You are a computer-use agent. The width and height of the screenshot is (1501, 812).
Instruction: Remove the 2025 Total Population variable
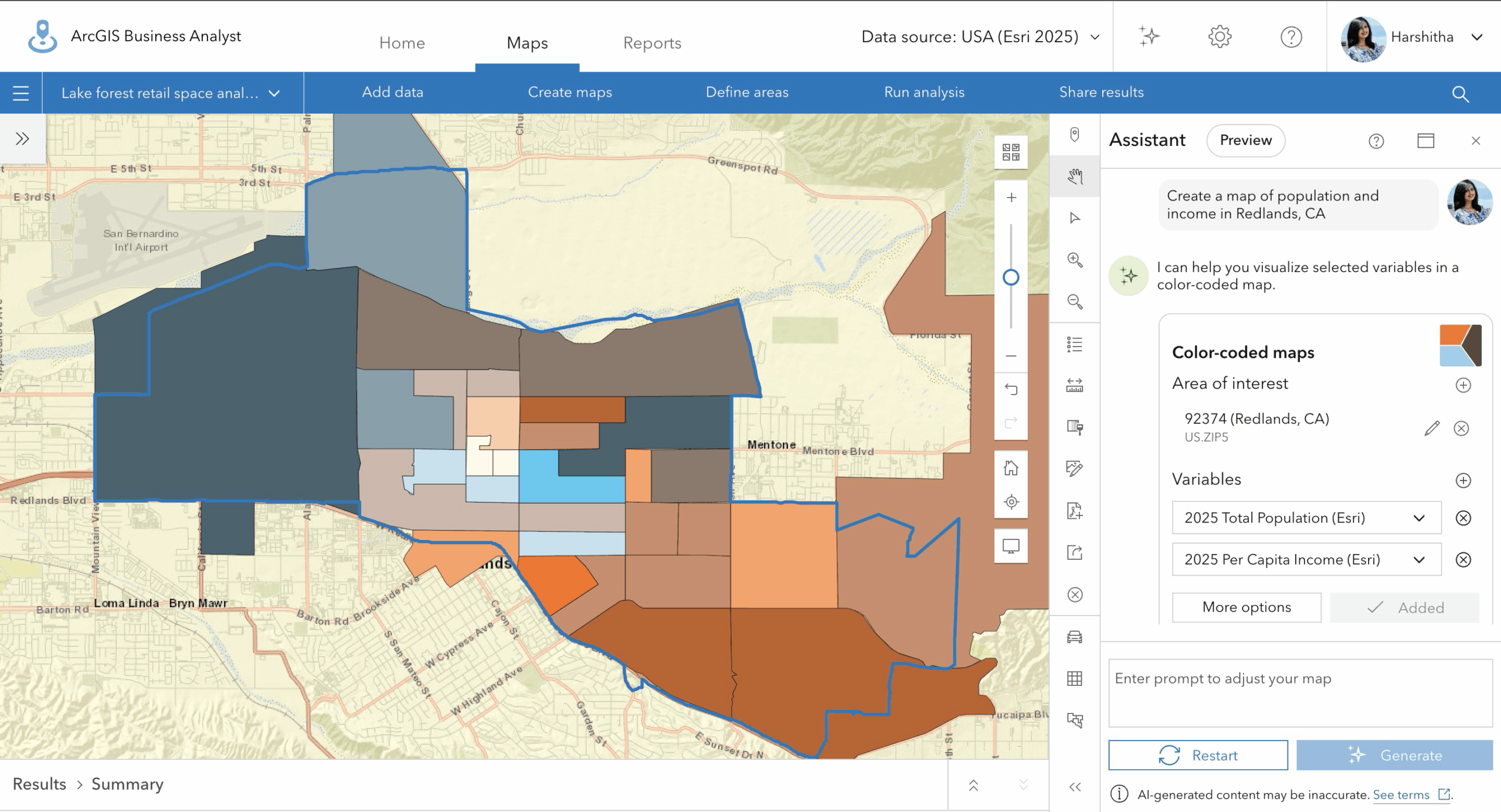point(1463,518)
